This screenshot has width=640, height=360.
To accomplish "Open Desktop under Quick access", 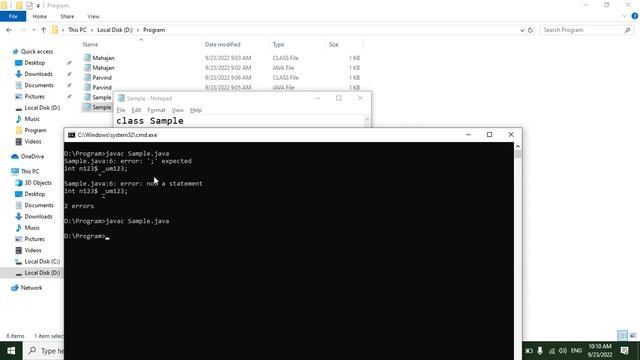I will (x=34, y=63).
